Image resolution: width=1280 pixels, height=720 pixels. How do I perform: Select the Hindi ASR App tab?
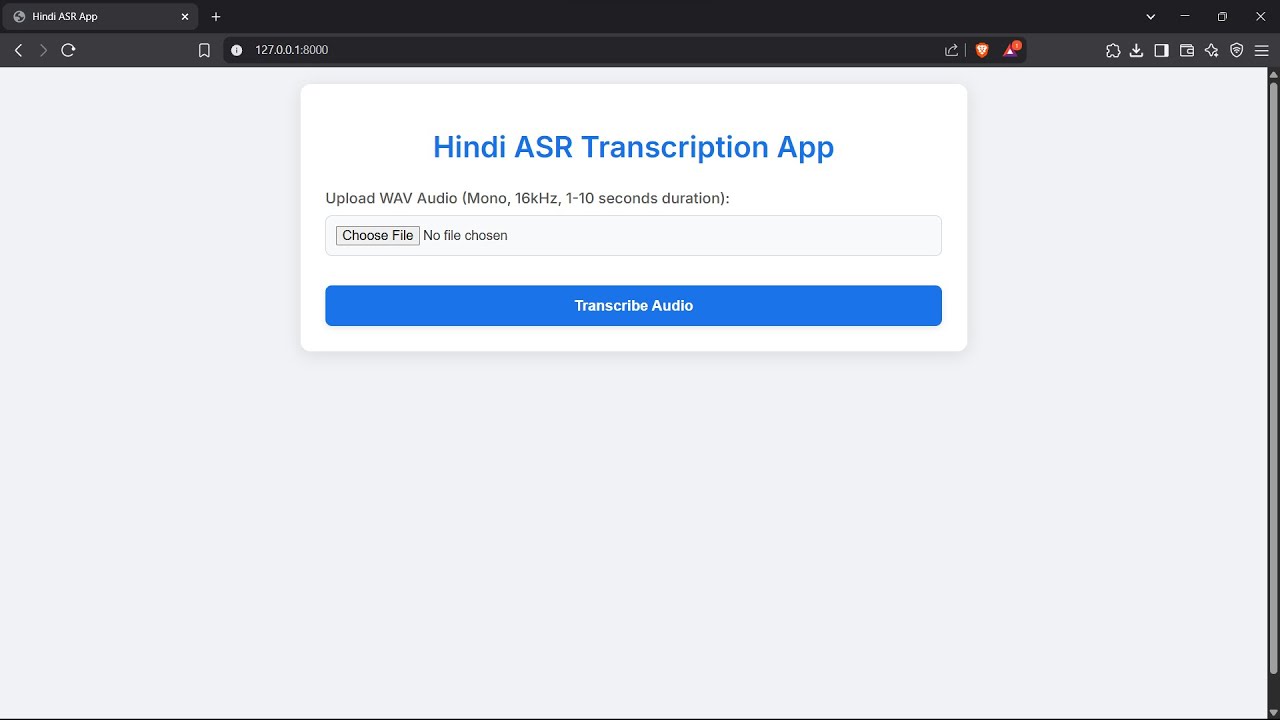tap(100, 17)
